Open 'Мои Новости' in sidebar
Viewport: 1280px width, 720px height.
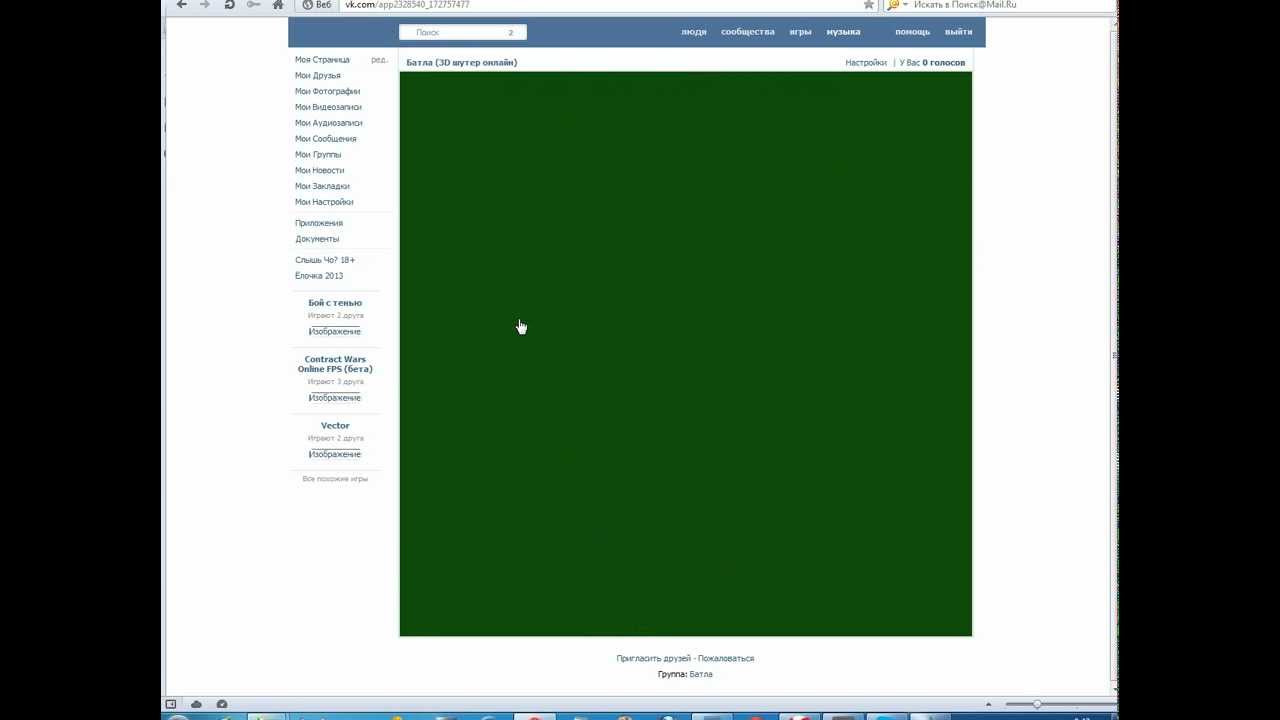[x=319, y=171]
